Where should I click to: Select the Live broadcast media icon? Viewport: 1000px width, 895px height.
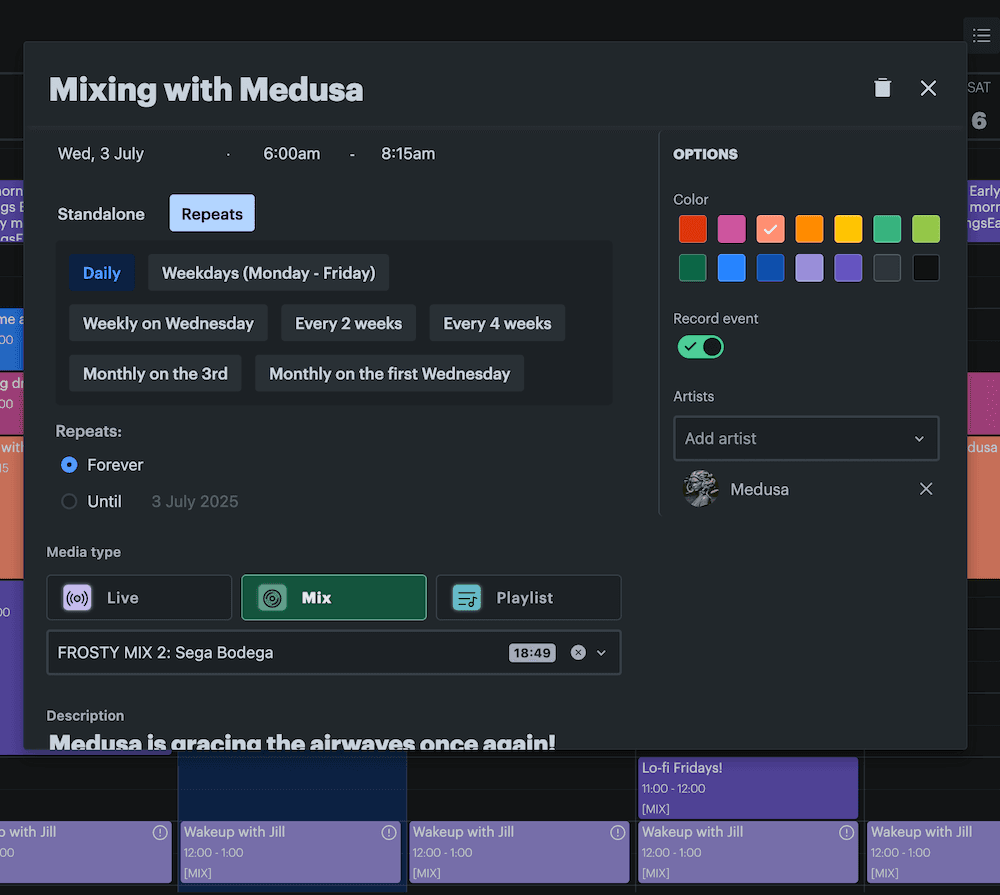pyautogui.click(x=78, y=598)
